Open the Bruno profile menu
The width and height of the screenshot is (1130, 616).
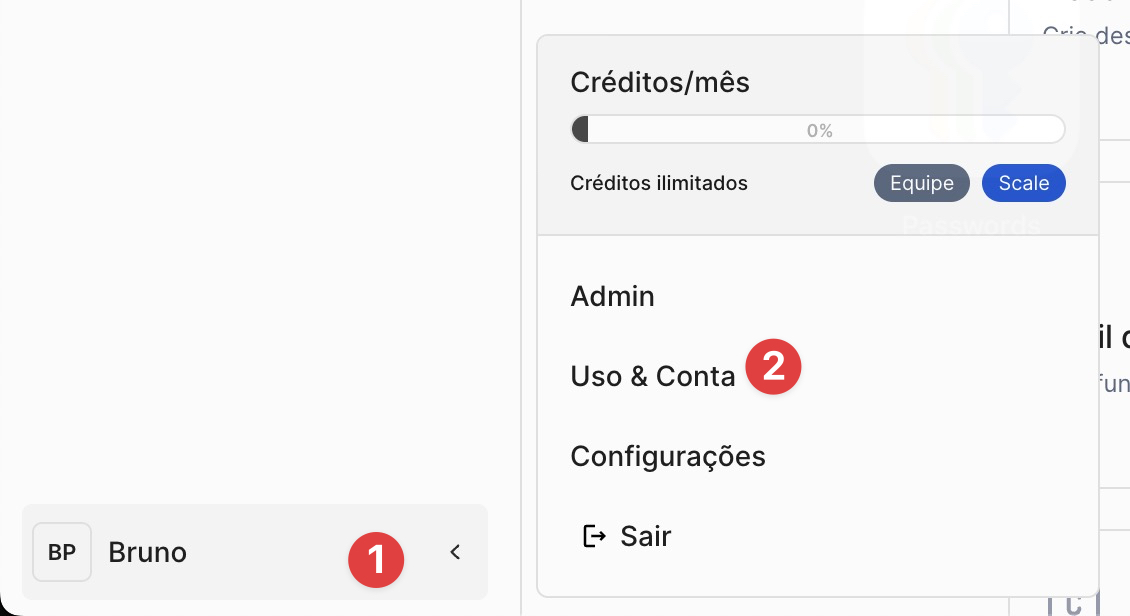(x=148, y=552)
